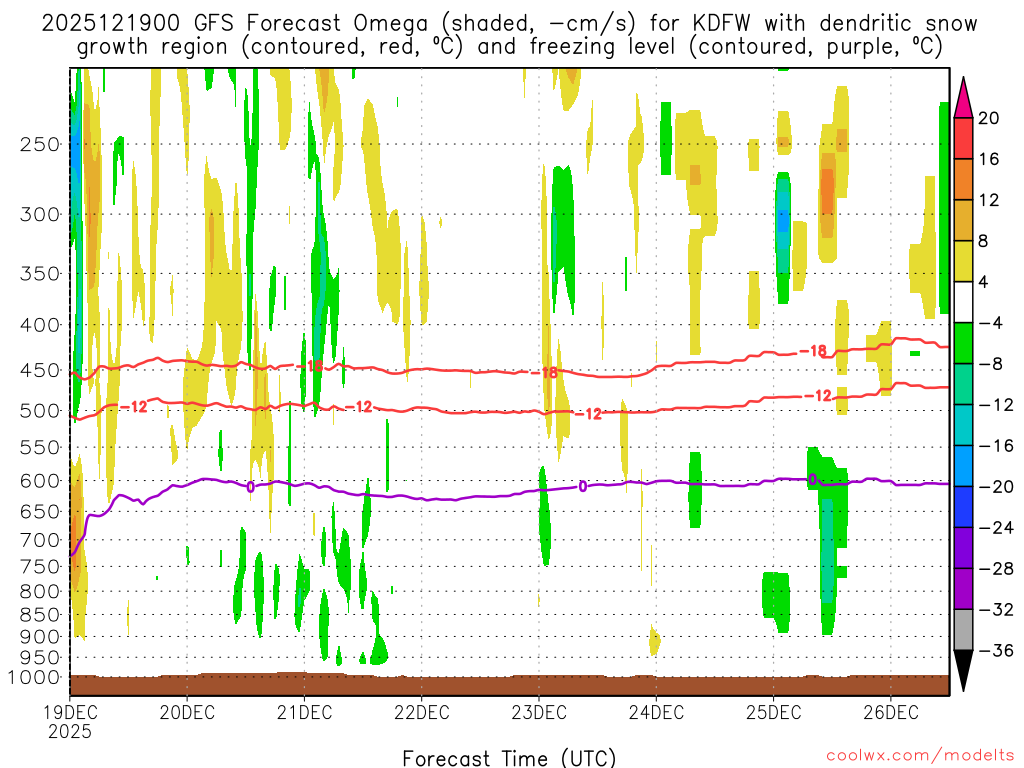This screenshot has height=768, width=1024.
Task: Click the 500 pressure level label
Action: pyautogui.click(x=40, y=411)
